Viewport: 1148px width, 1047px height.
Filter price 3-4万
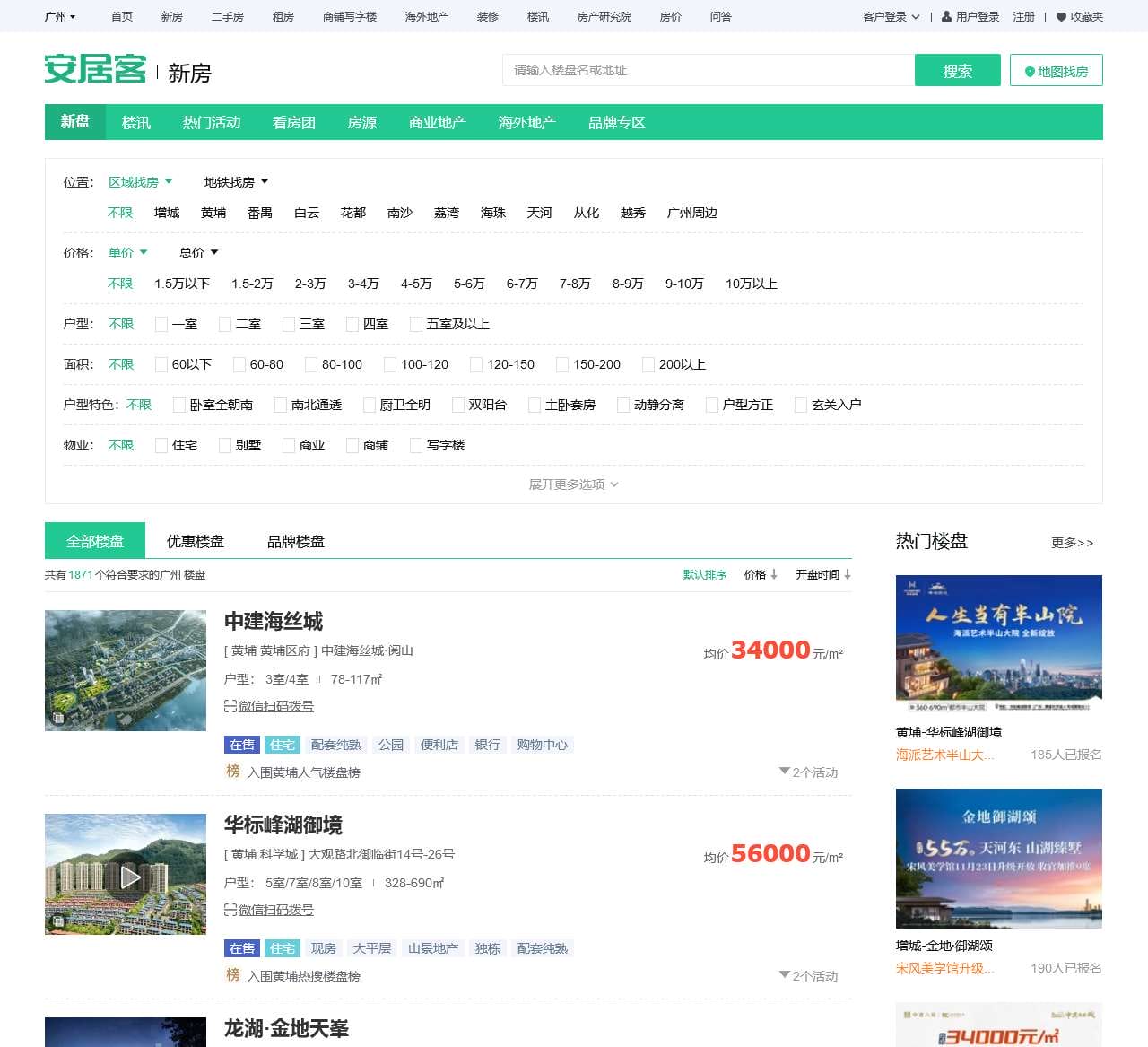pyautogui.click(x=363, y=284)
